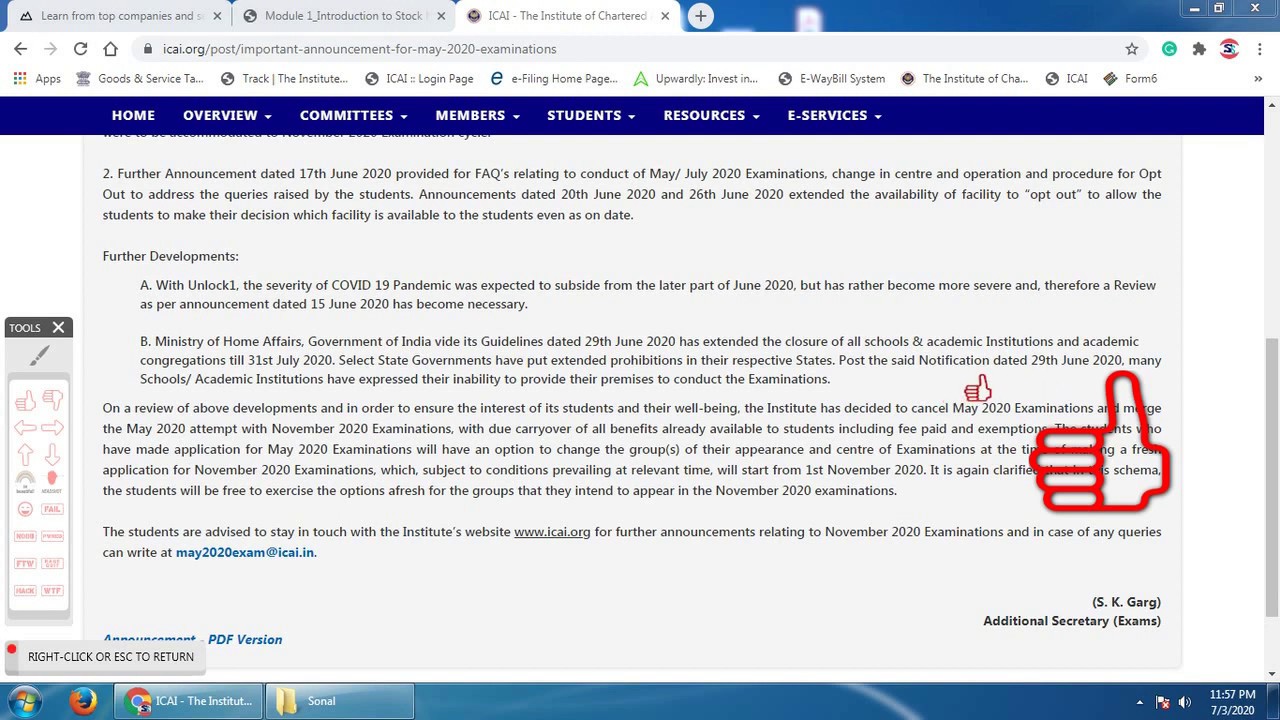Select the headshot stamp
The width and height of the screenshot is (1280, 720).
[53, 482]
